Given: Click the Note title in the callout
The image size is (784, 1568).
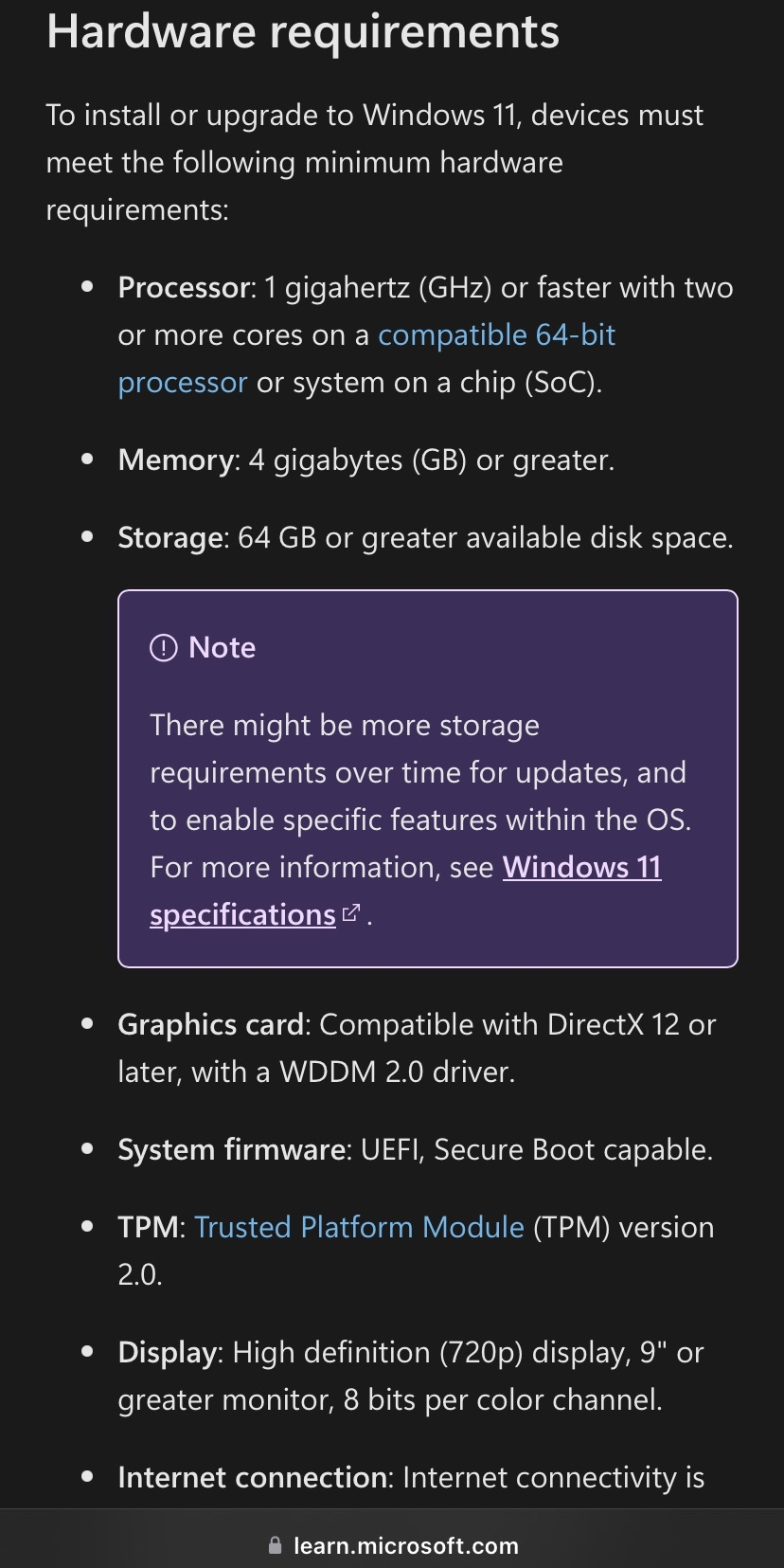Looking at the screenshot, I should pos(222,648).
